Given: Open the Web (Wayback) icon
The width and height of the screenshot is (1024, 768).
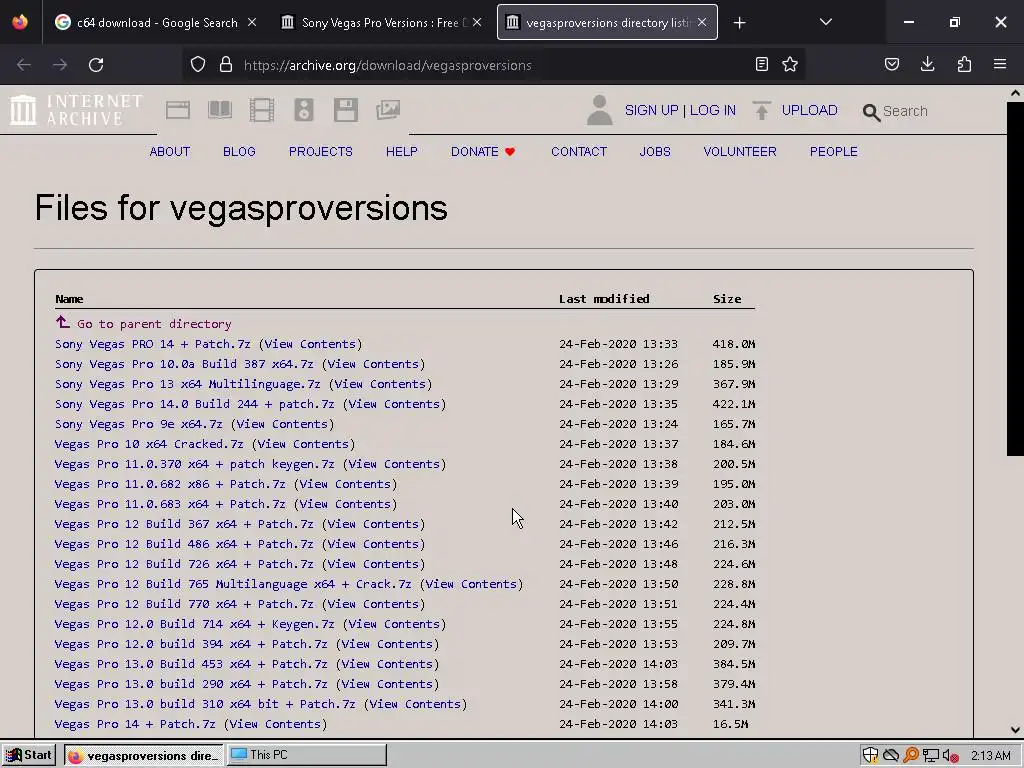Looking at the screenshot, I should 178,110.
